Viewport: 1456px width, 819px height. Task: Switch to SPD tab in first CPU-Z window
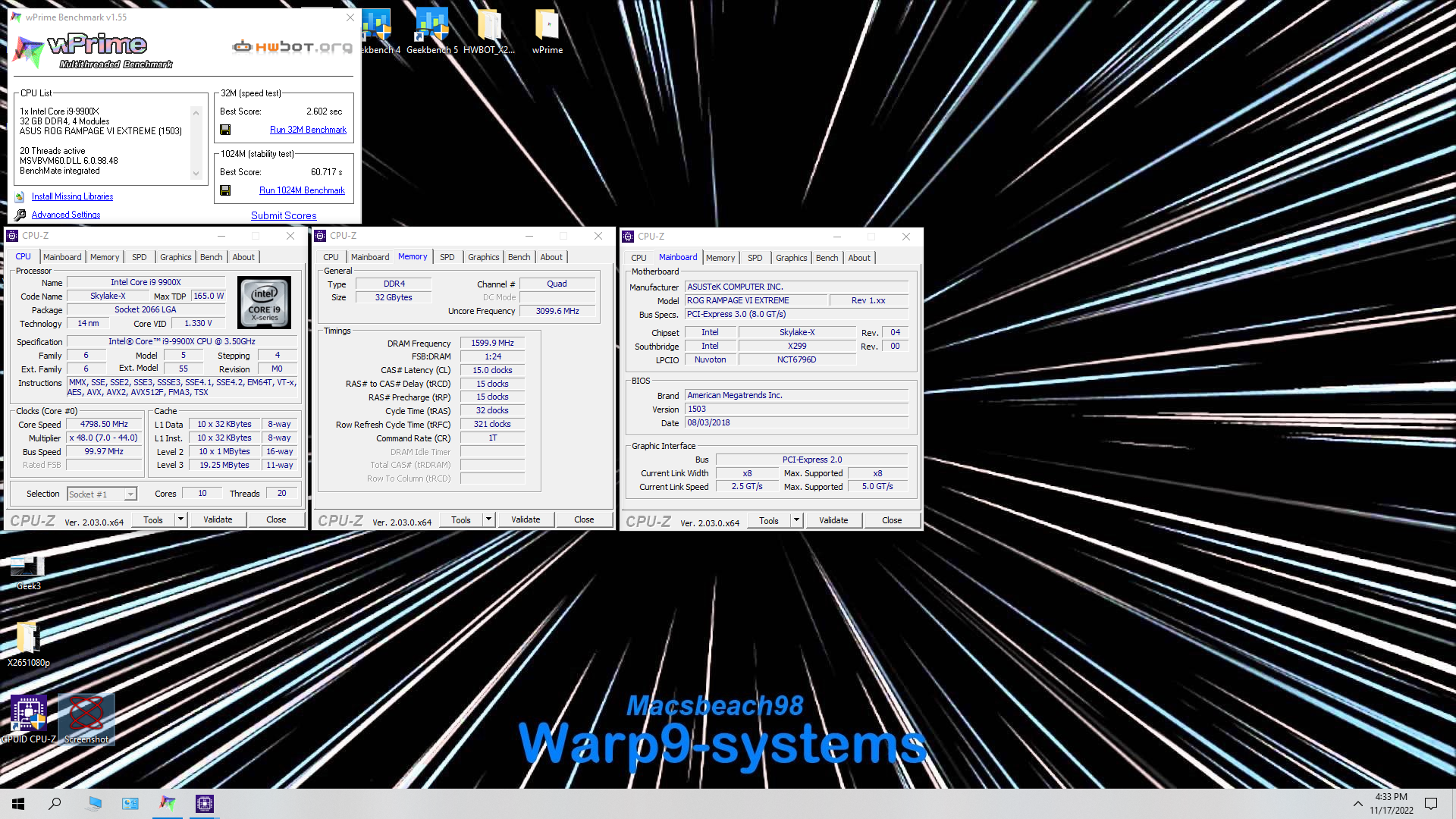point(140,257)
